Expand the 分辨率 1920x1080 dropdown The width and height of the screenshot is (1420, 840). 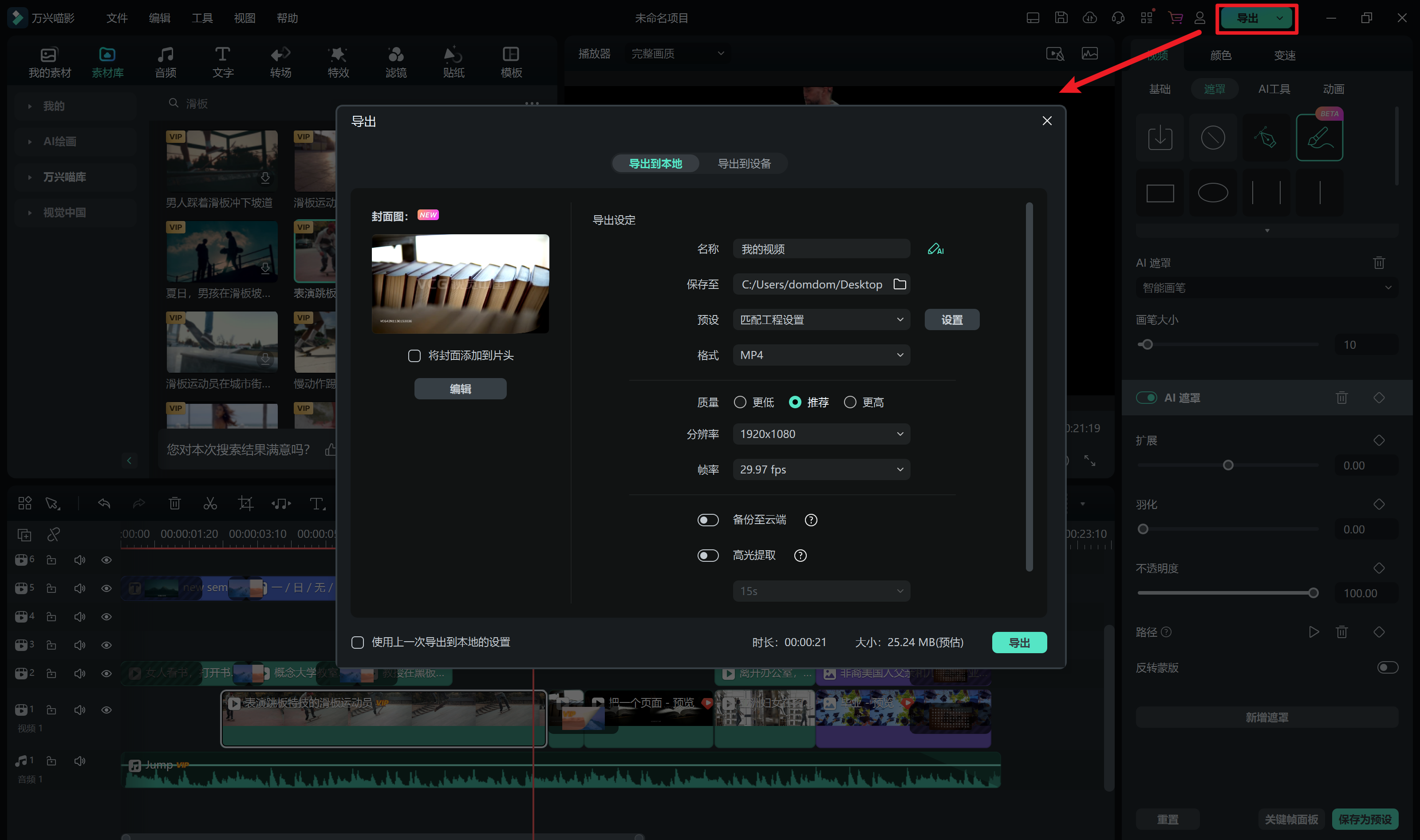(820, 434)
